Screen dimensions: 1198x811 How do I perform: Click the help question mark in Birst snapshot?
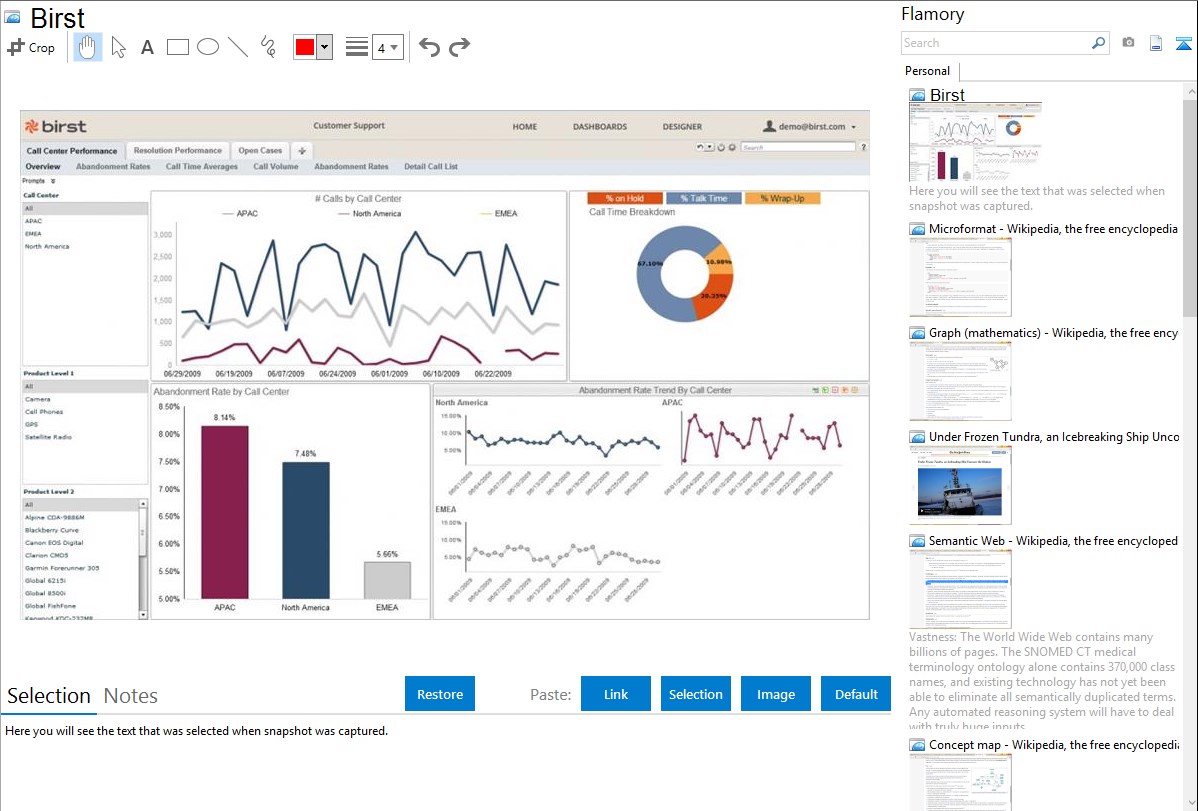click(863, 147)
